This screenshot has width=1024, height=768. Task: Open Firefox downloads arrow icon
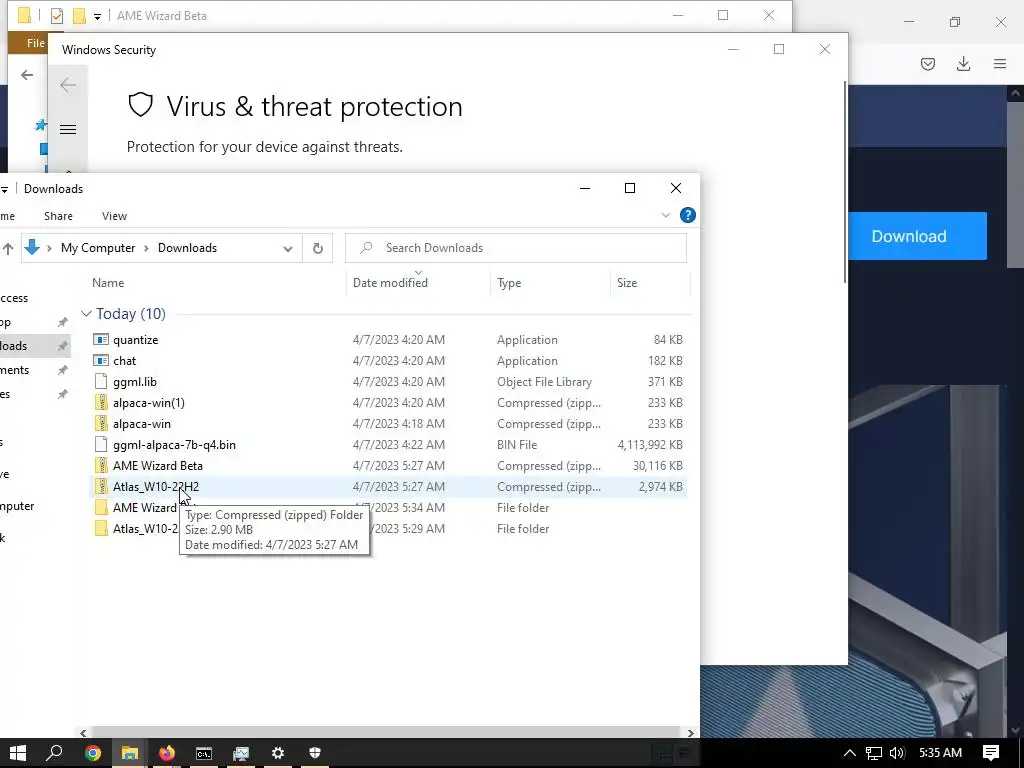coord(963,63)
